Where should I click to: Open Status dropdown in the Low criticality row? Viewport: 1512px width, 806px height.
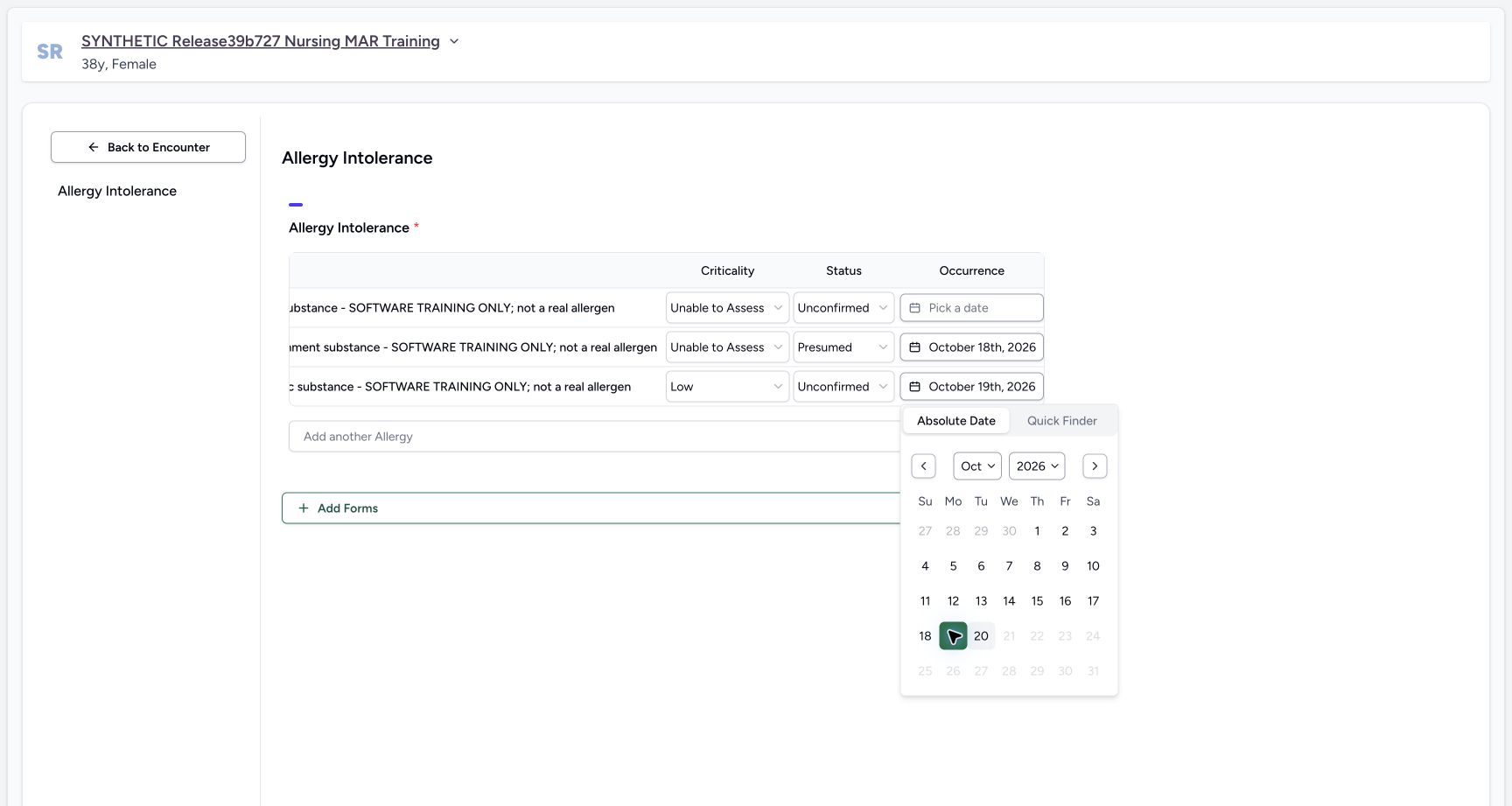coord(843,387)
